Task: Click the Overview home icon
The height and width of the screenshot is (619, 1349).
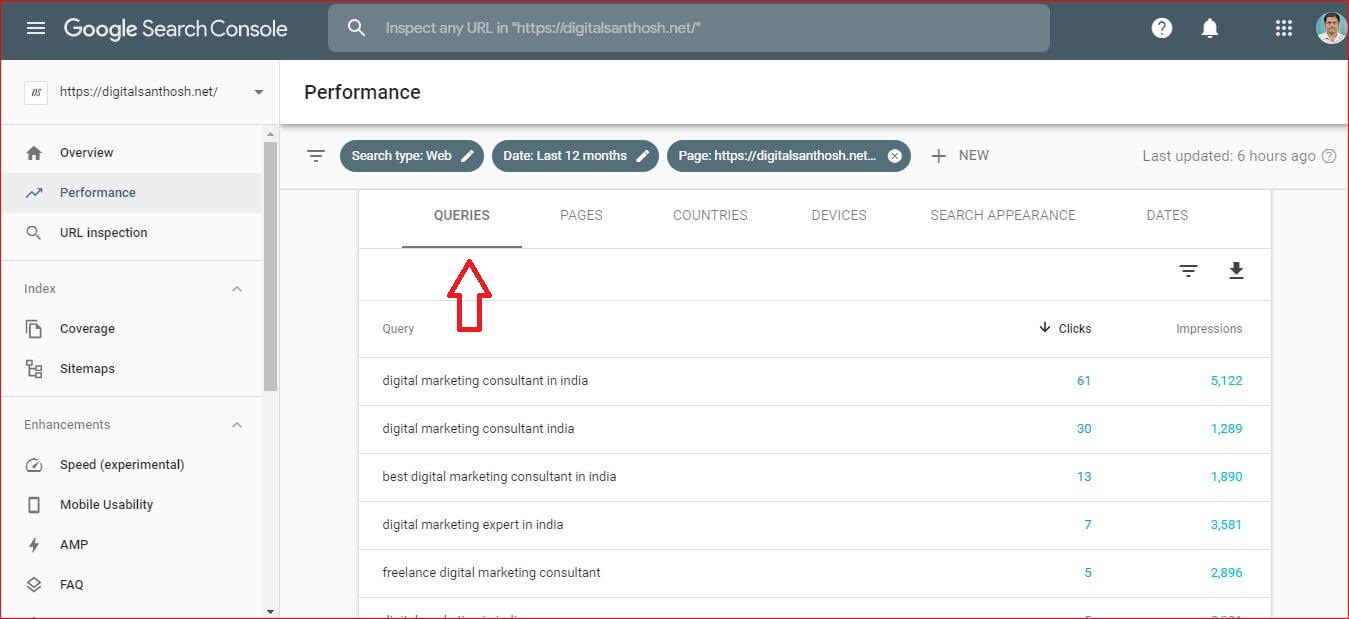Action: tap(34, 153)
